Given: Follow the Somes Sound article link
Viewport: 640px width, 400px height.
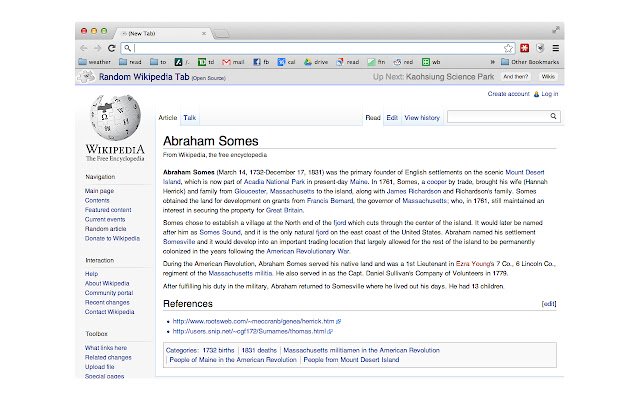Looking at the screenshot, I should (220, 232).
